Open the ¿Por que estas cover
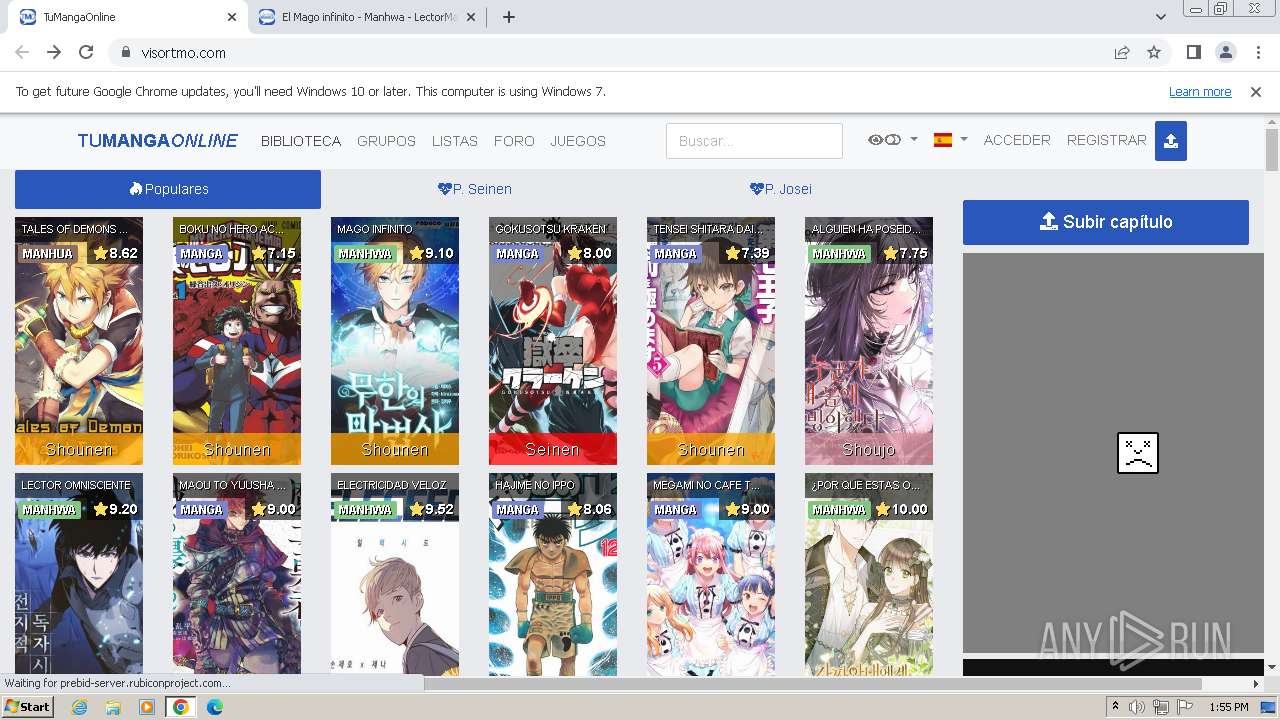The image size is (1280, 720). [869, 574]
